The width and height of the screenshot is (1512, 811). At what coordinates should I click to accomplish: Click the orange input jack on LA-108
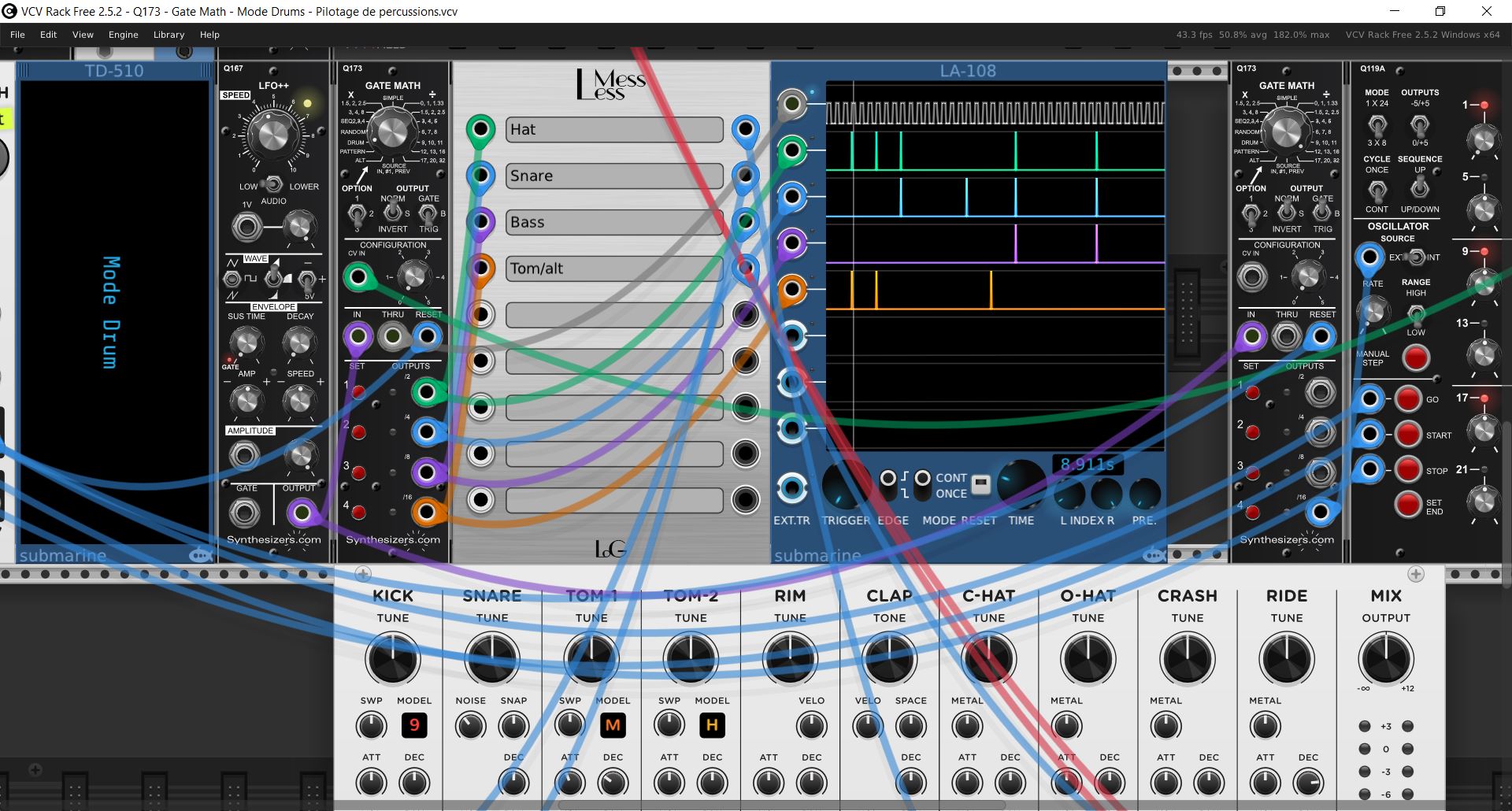coord(792,290)
